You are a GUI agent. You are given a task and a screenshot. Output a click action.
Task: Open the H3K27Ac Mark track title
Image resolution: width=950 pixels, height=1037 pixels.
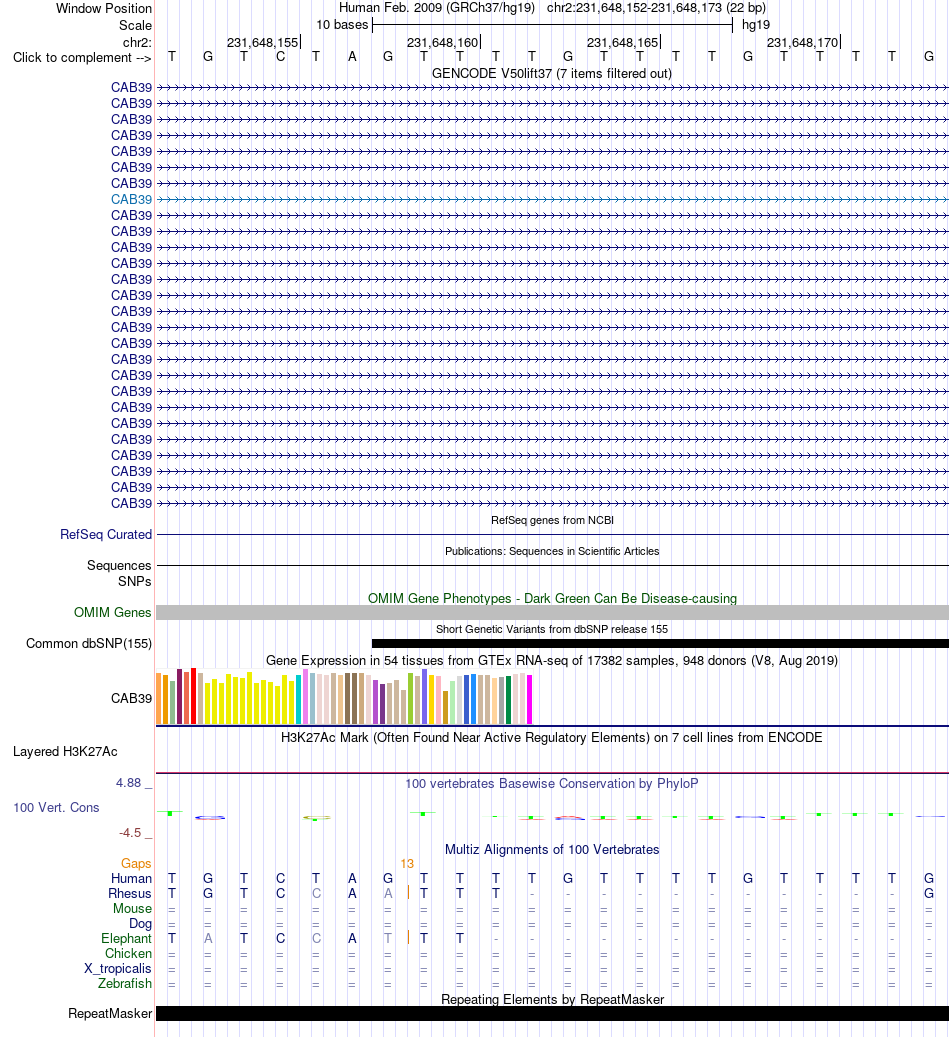(x=552, y=737)
